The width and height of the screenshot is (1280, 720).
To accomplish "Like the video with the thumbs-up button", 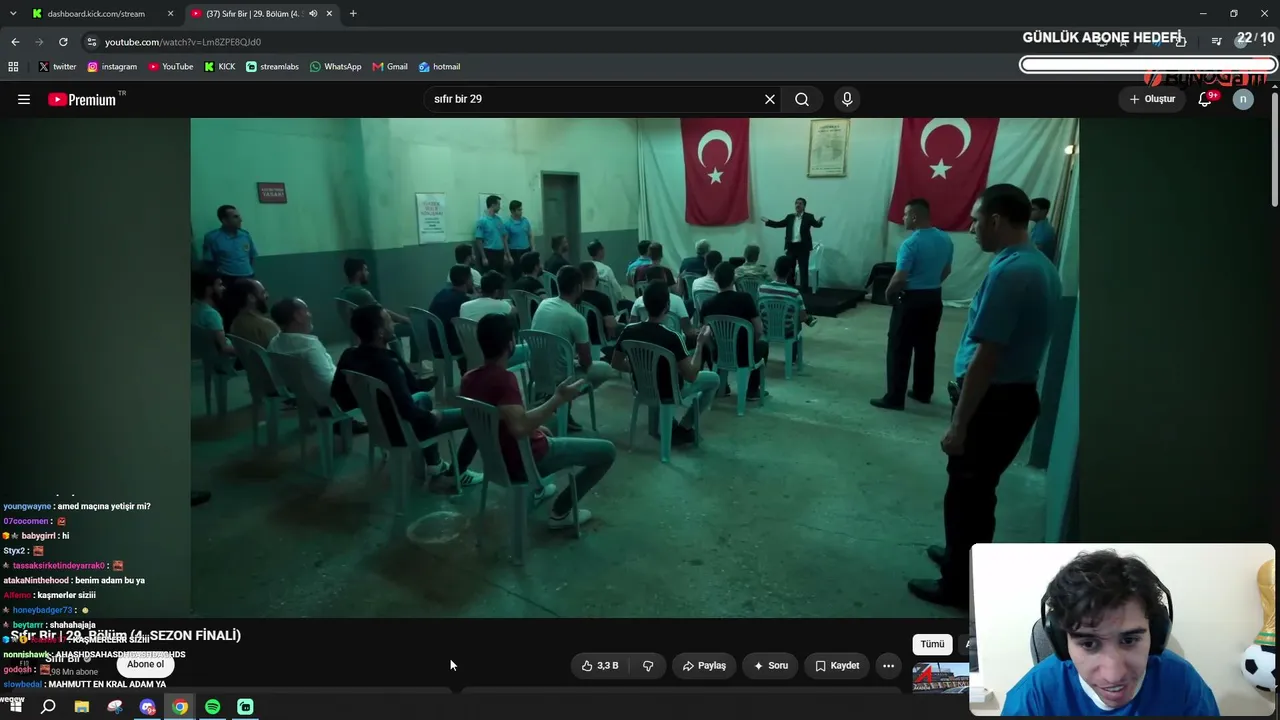I will pyautogui.click(x=600, y=665).
